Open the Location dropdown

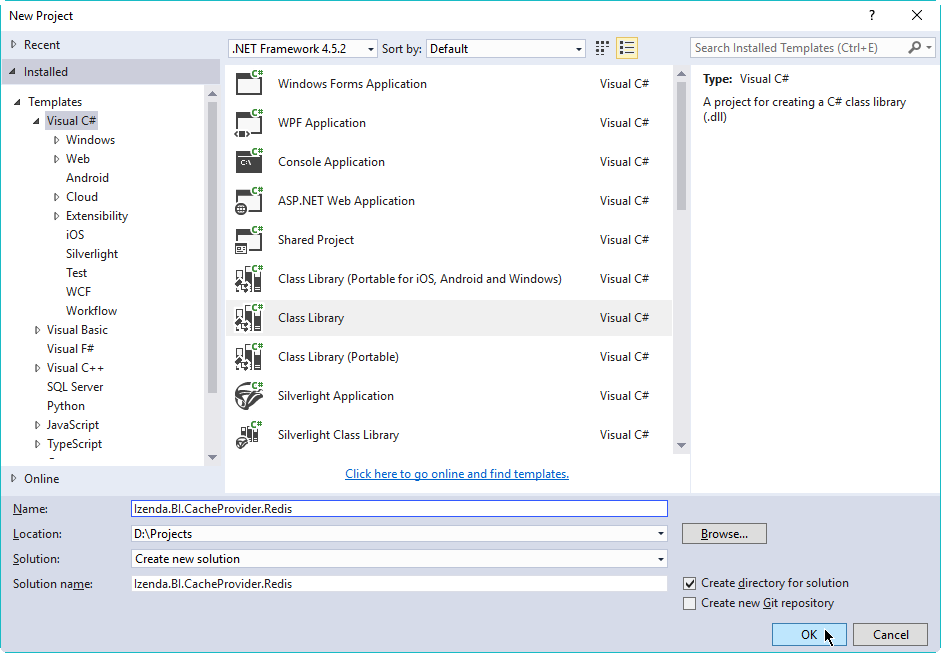click(x=661, y=534)
